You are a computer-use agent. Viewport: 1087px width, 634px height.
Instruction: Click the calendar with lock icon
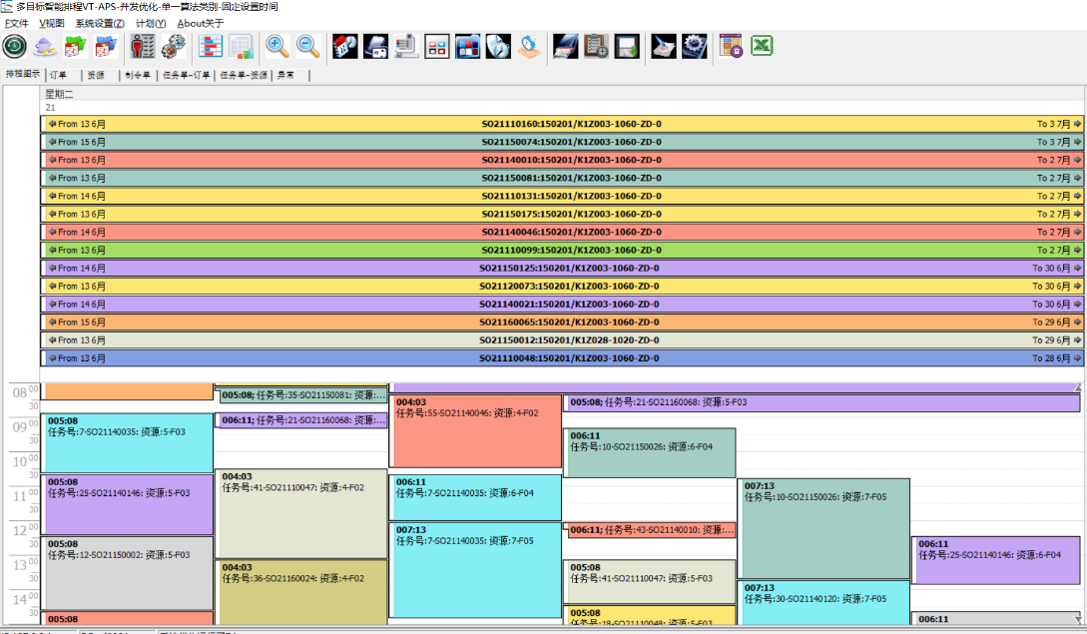(731, 46)
